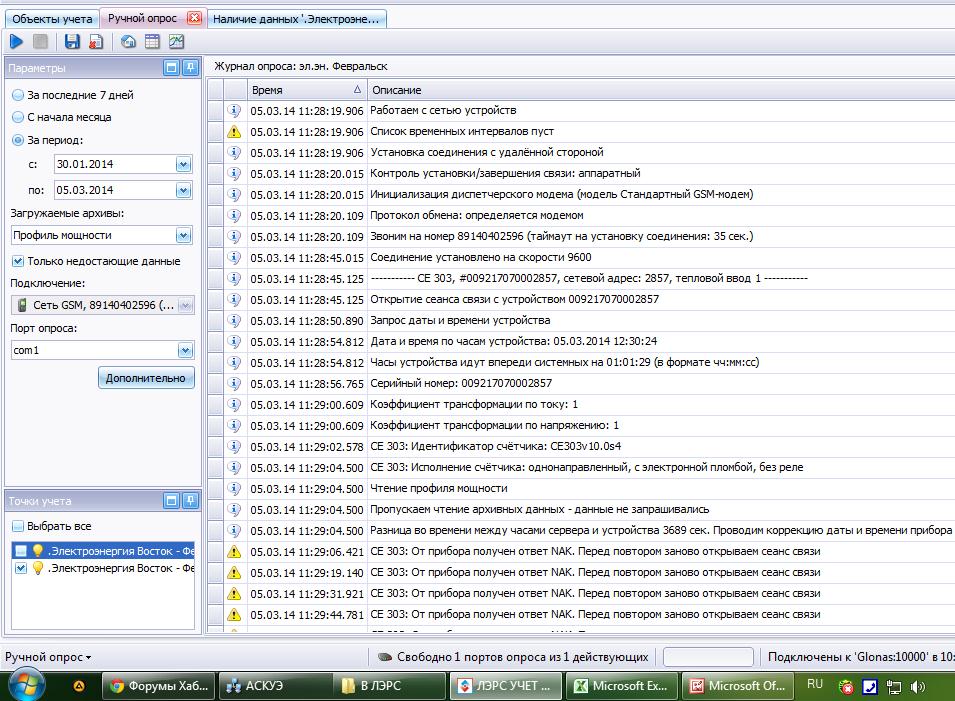955x701 pixels.
Task: Maximize the Параметры panel
Action: 172,68
